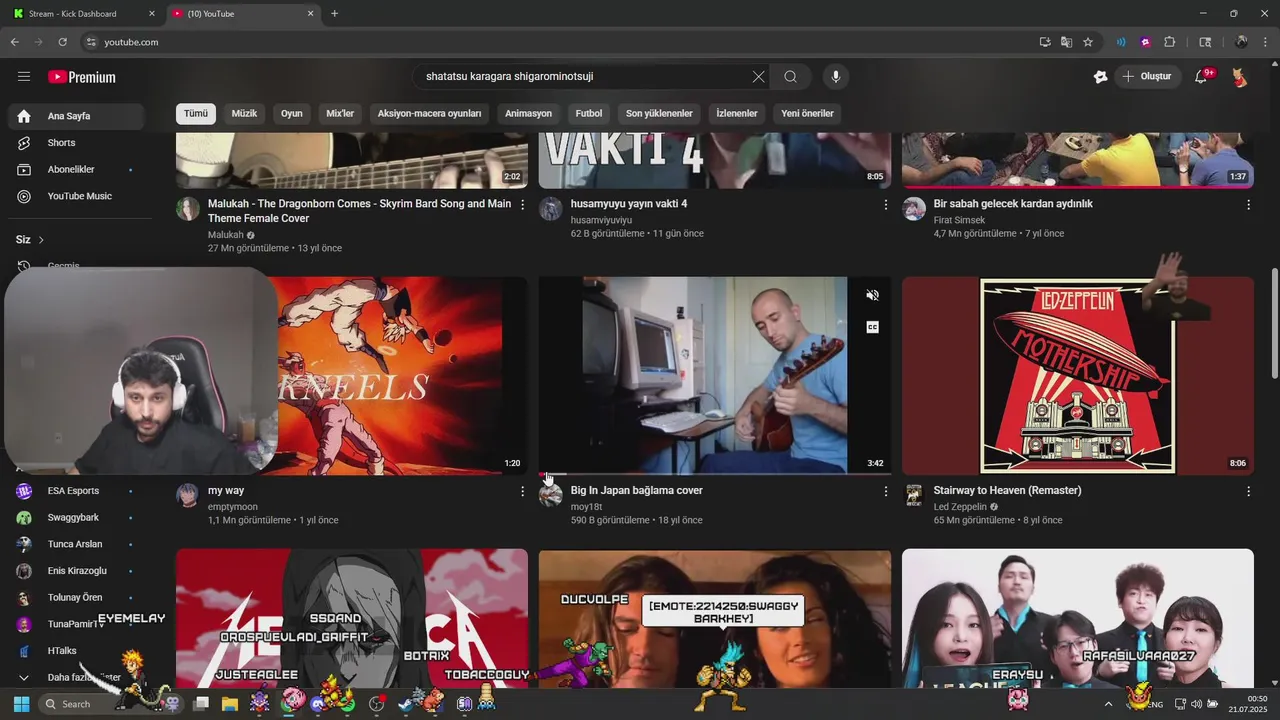The image size is (1280, 720).
Task: Open browser extensions puzzle icon
Action: pos(1170,42)
